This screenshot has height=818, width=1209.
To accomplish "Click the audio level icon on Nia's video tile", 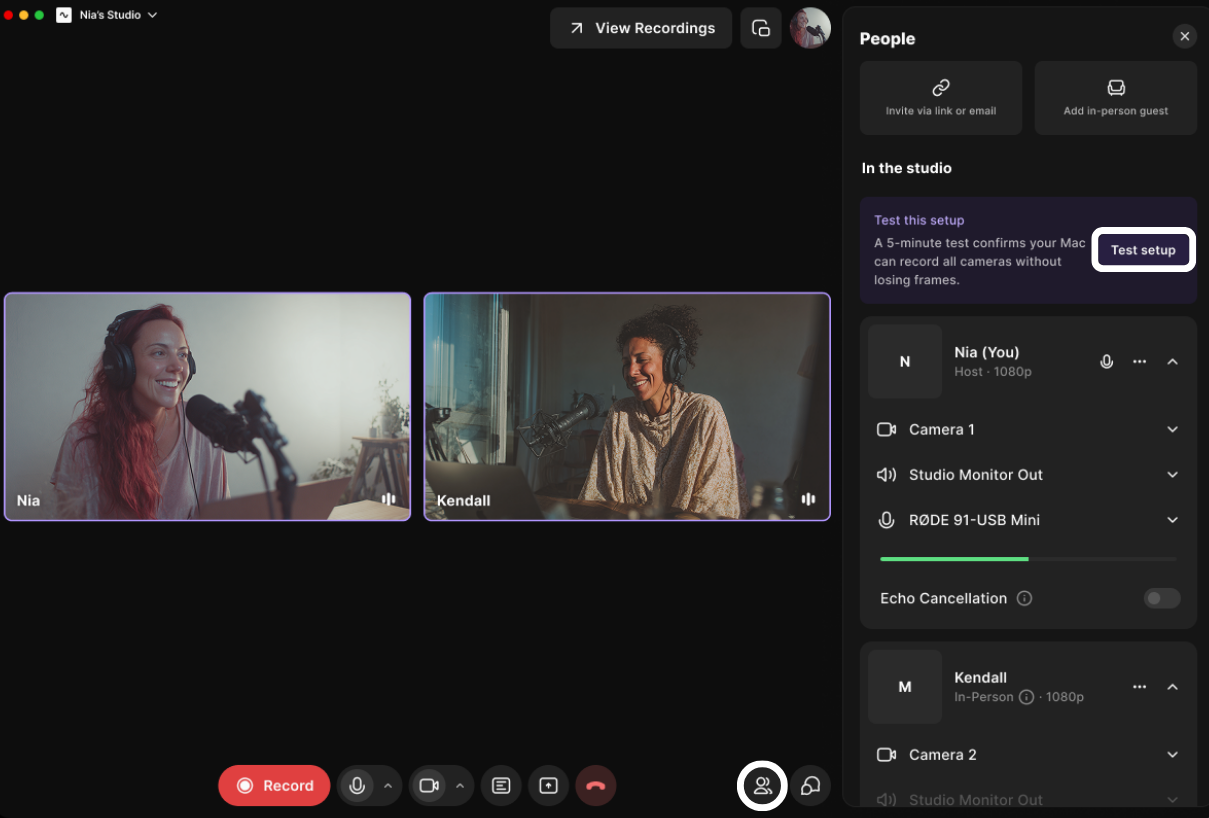I will coord(389,499).
